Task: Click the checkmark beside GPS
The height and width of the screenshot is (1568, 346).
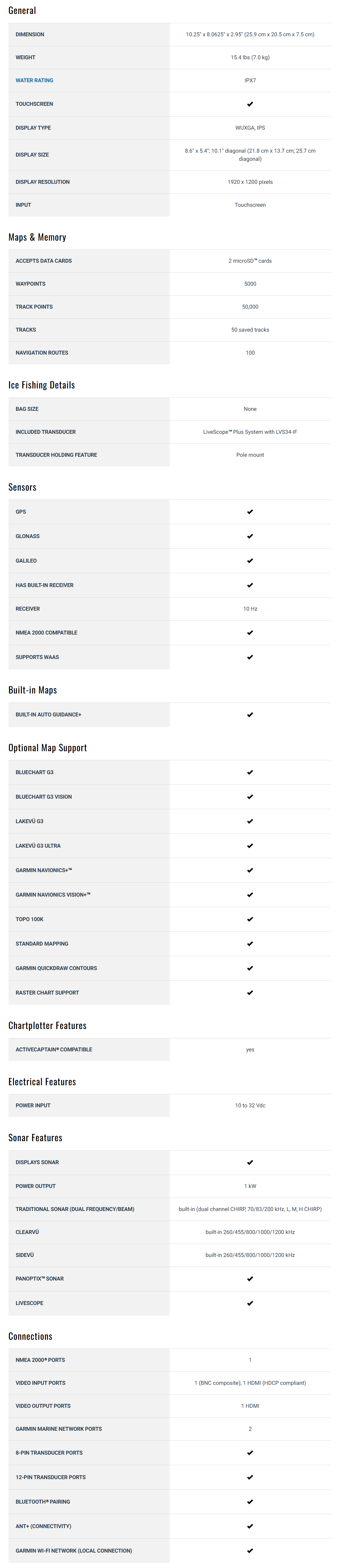Action: (250, 512)
